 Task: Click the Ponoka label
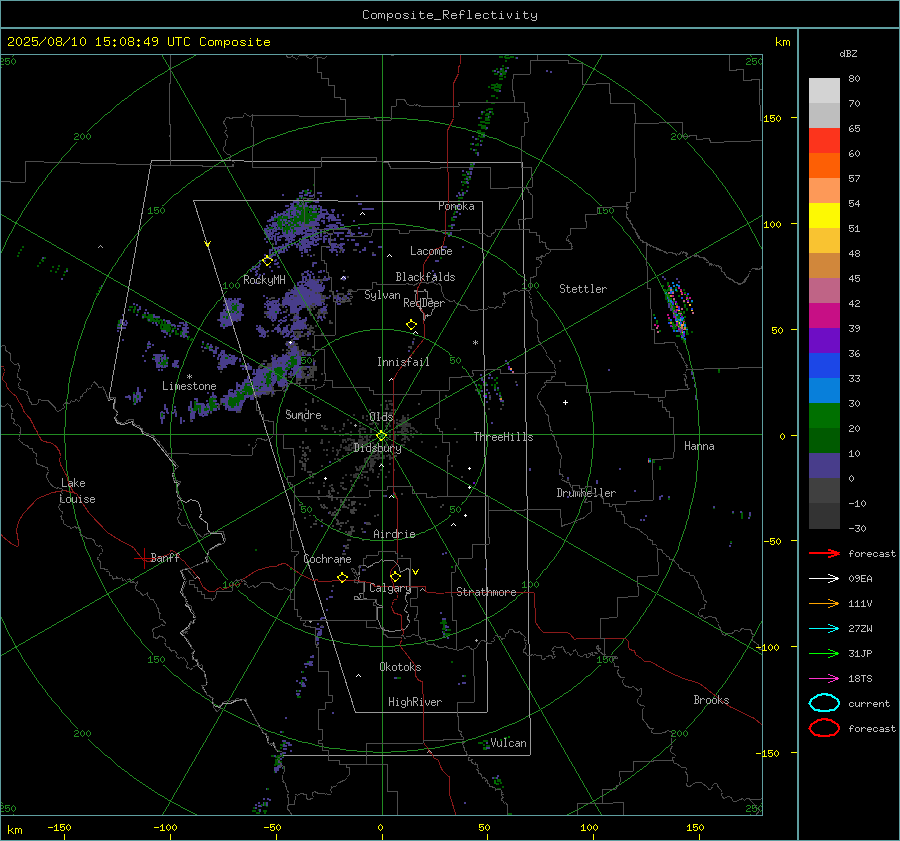click(456, 206)
